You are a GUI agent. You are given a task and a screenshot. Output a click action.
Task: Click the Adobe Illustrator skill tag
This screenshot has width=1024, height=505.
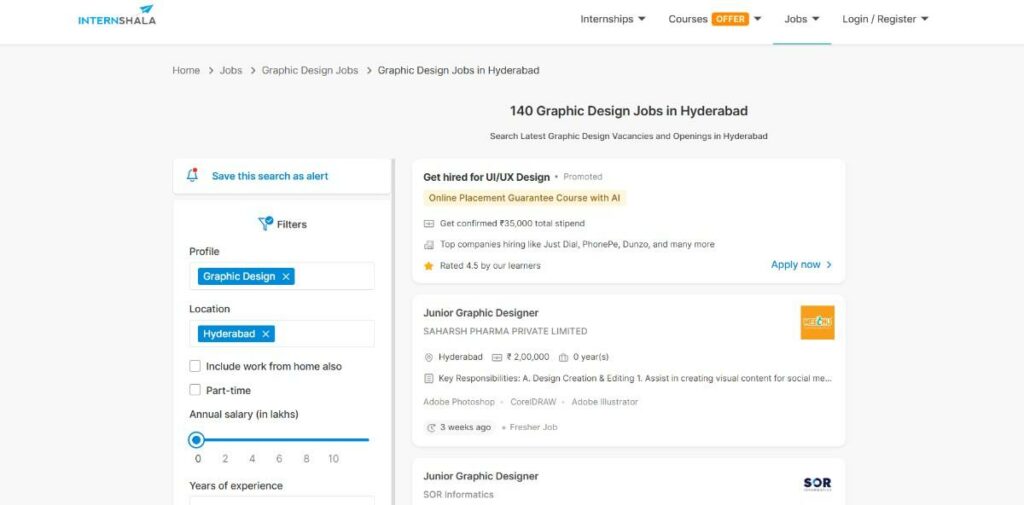(605, 402)
